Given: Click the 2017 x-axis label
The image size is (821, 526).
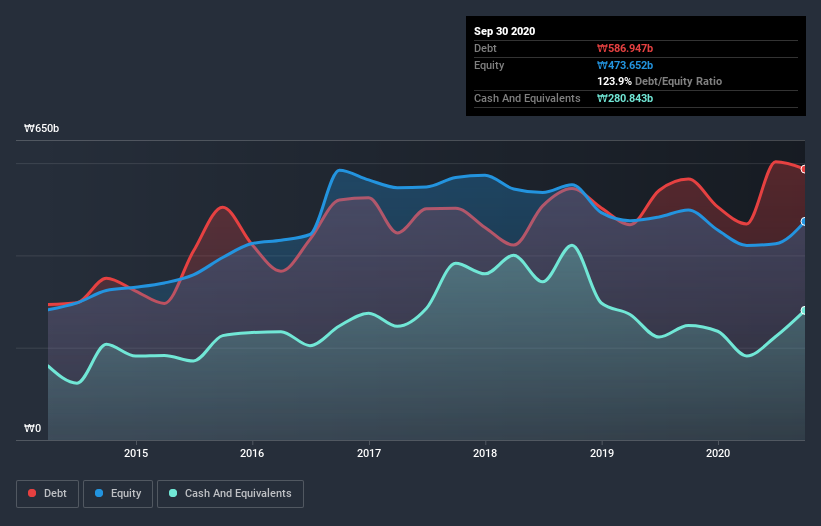Looking at the screenshot, I should pos(369,453).
